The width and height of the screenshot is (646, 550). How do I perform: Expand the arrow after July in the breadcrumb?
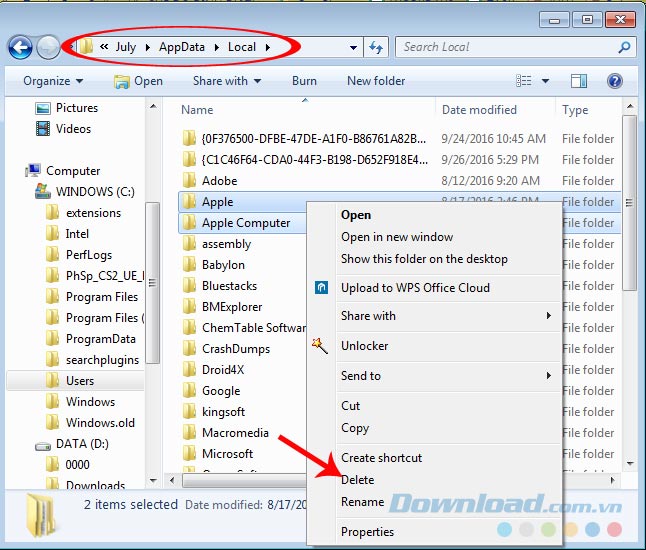coord(148,47)
